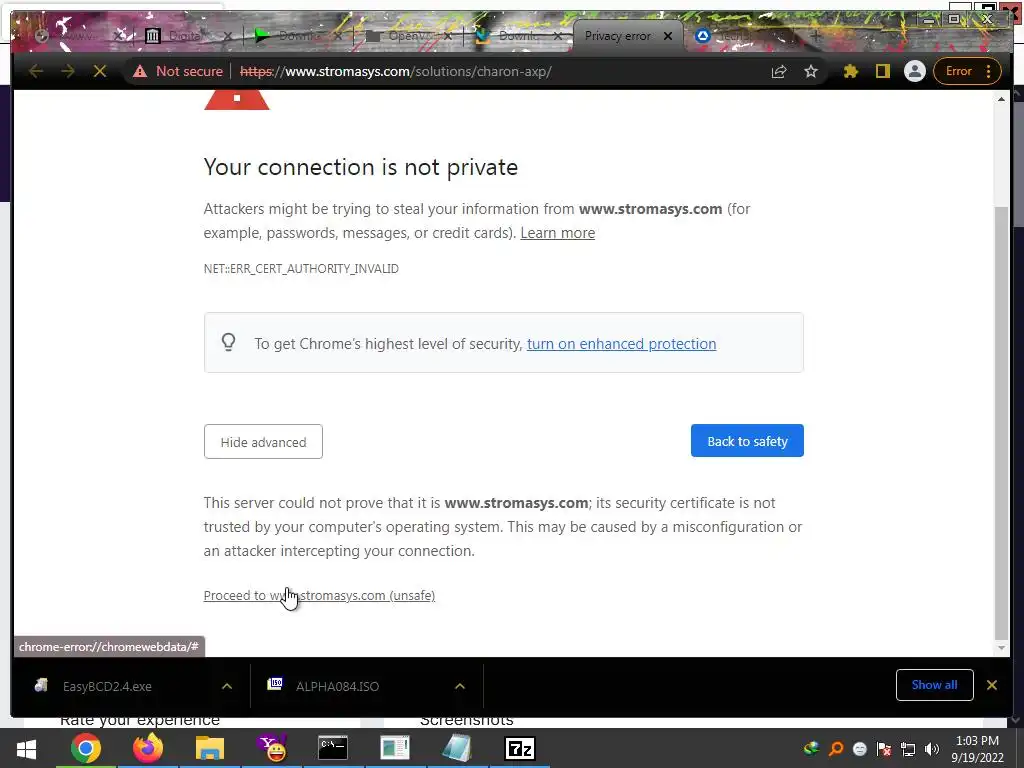Click the Back to safety button
The image size is (1024, 768).
(747, 441)
